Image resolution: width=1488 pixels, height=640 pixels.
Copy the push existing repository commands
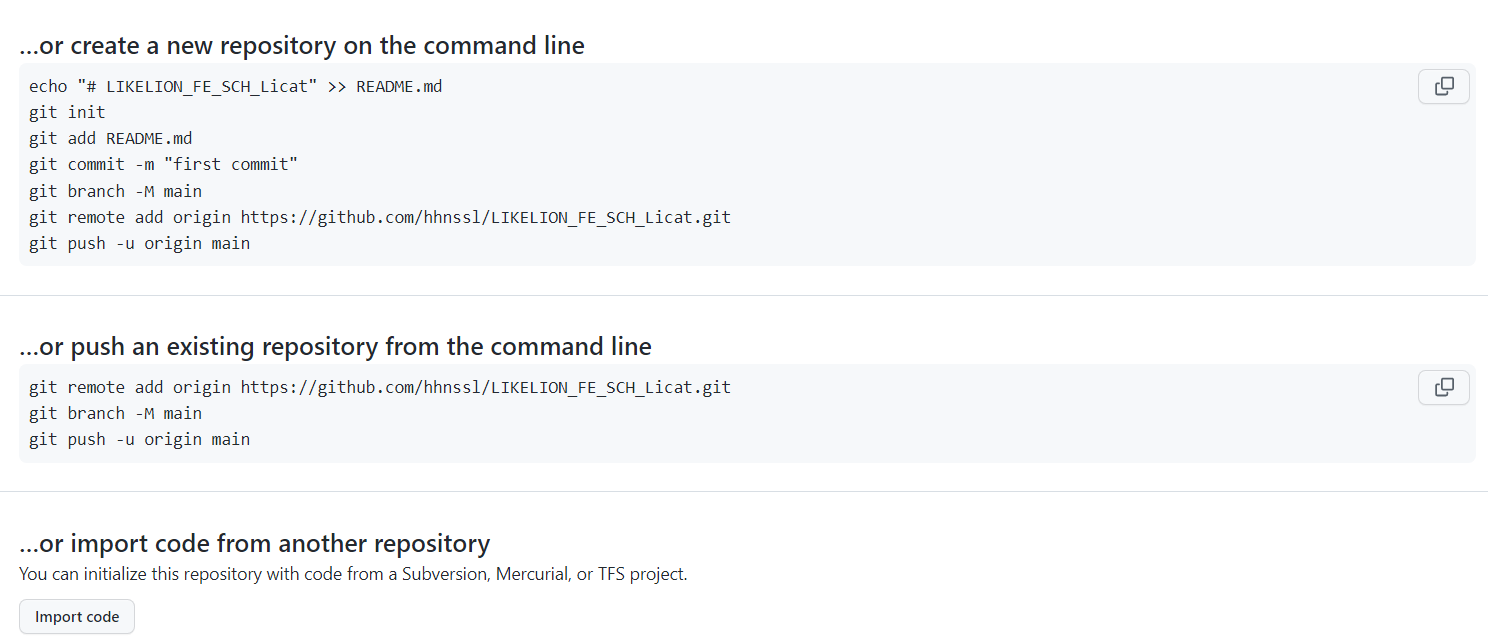point(1443,388)
